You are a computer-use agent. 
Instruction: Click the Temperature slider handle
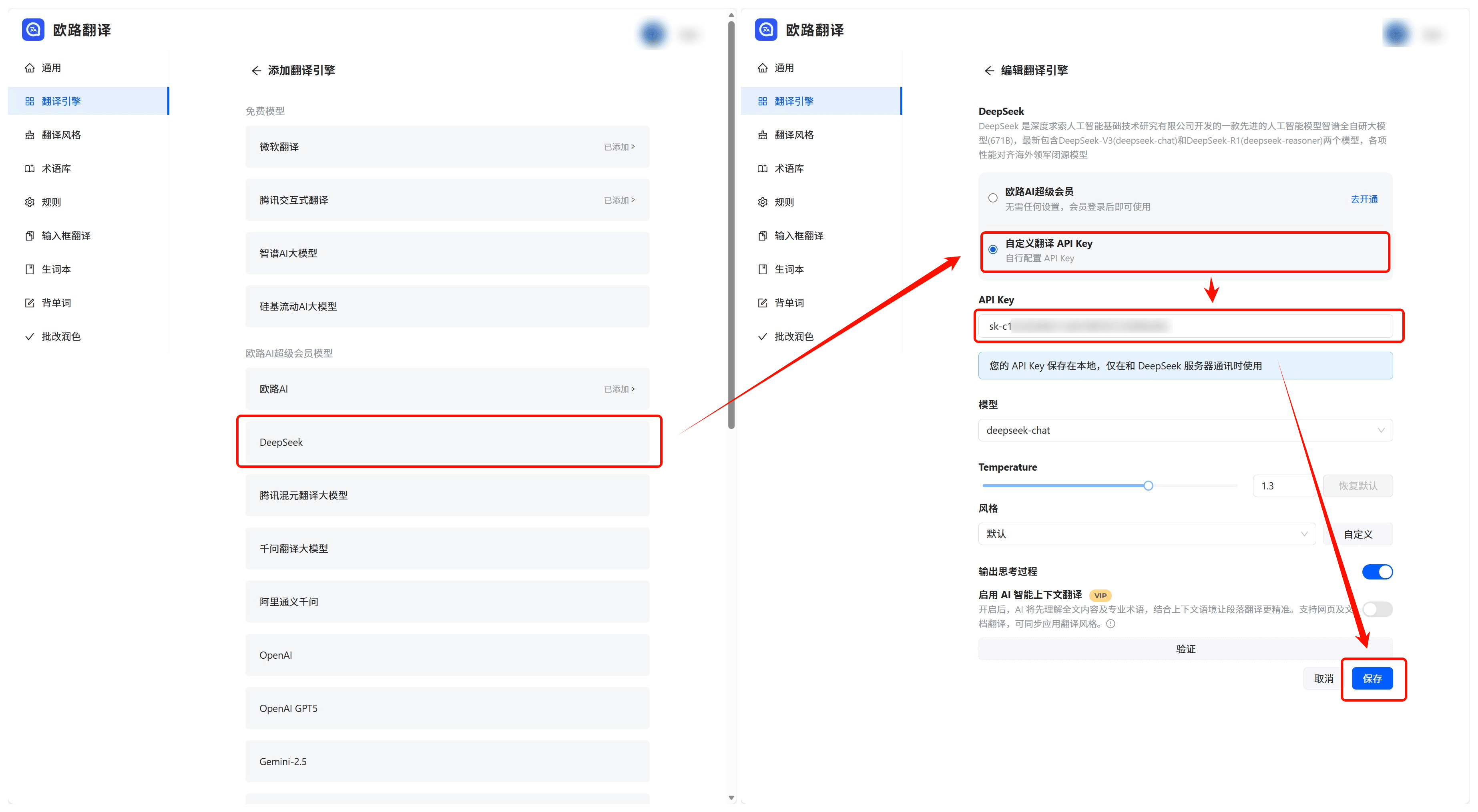pos(1148,486)
